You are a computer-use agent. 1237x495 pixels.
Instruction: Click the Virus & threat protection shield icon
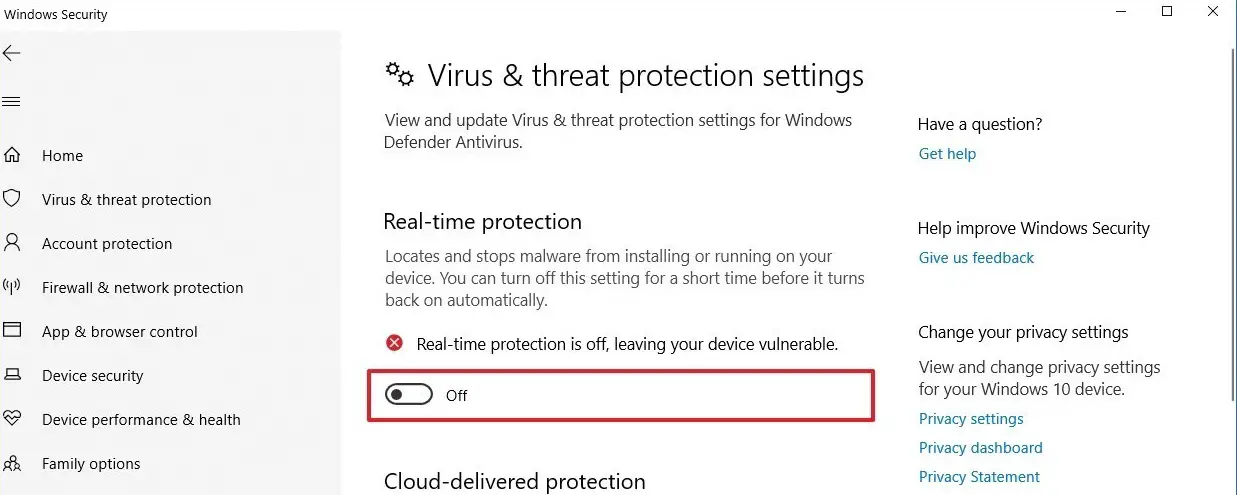[12, 199]
